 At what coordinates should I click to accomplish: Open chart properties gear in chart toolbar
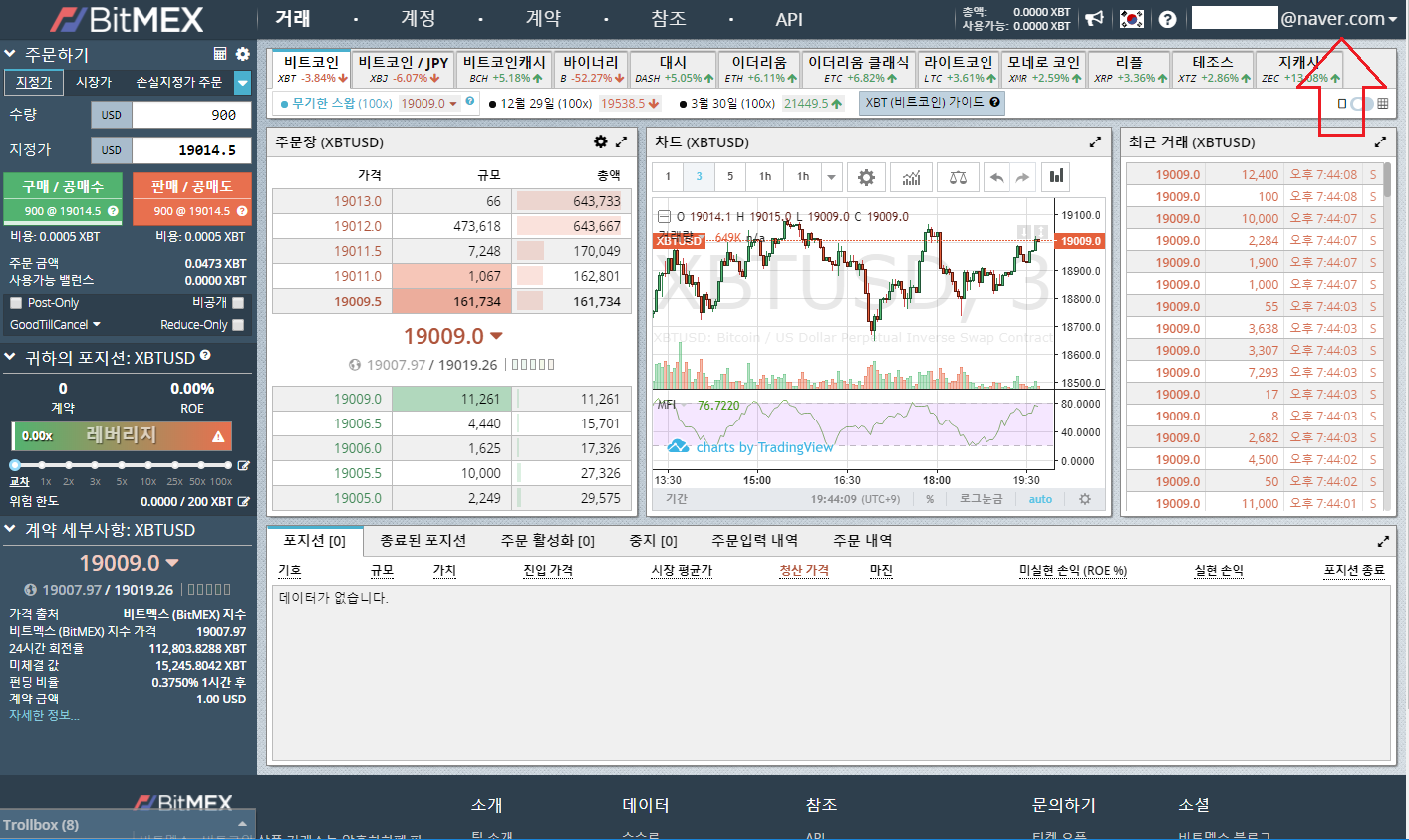(x=866, y=177)
